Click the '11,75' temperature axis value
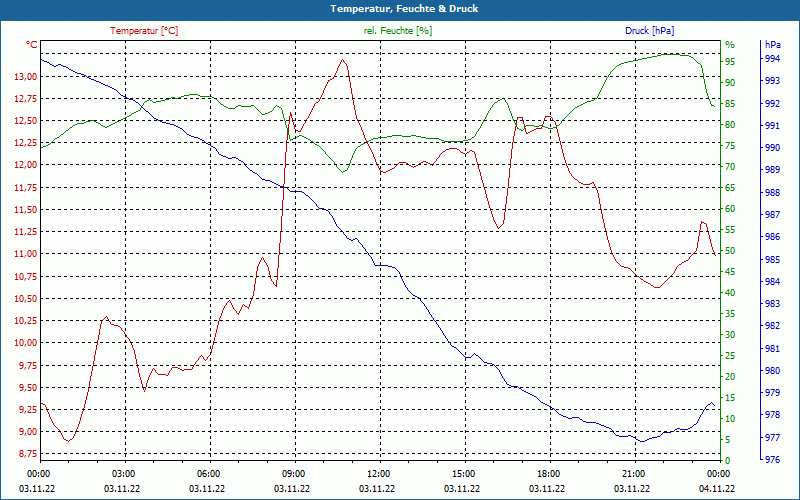This screenshot has width=800, height=500. coord(26,188)
